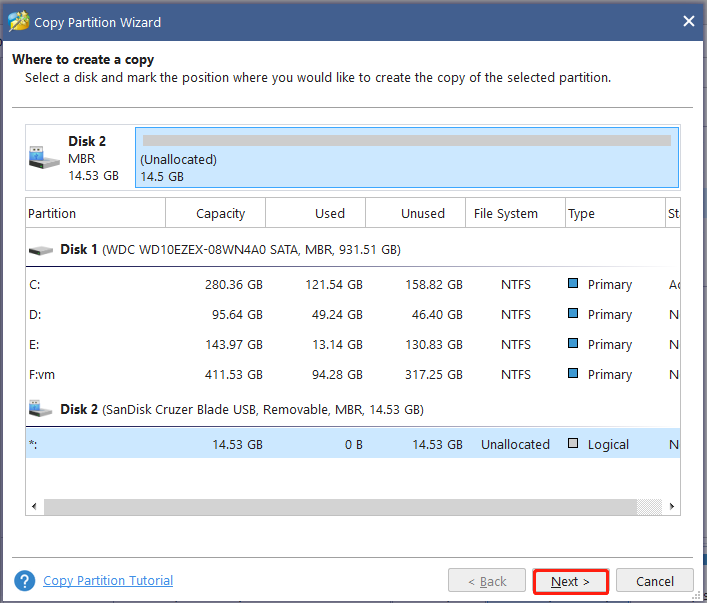Click the 0 B used cell

point(354,445)
